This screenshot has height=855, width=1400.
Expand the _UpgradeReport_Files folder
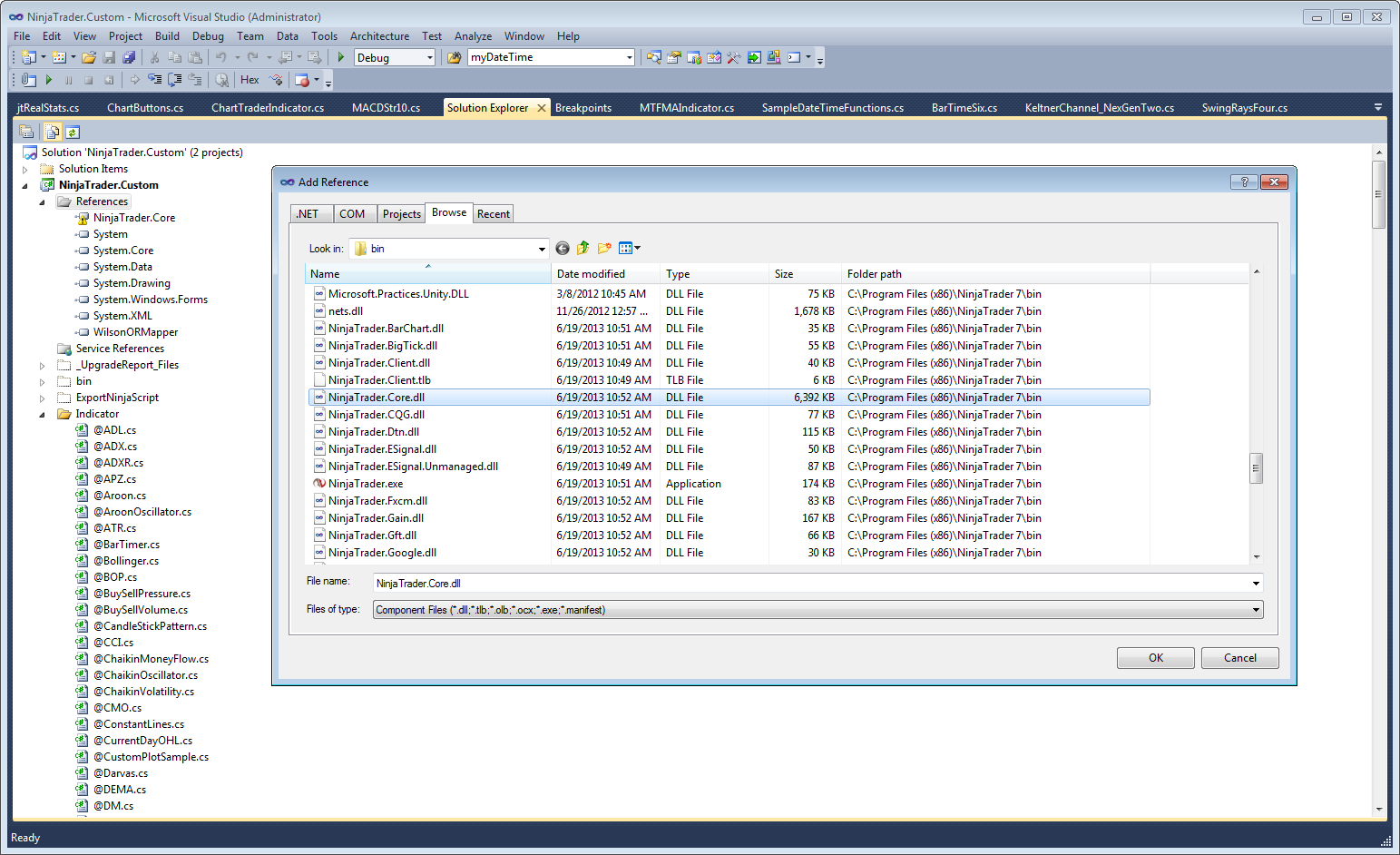[x=43, y=365]
